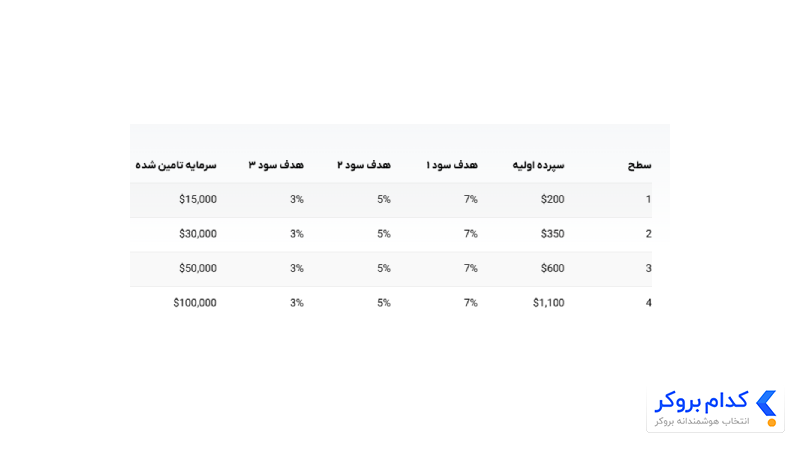Click the $30,000 funded capital cell

[x=198, y=234]
